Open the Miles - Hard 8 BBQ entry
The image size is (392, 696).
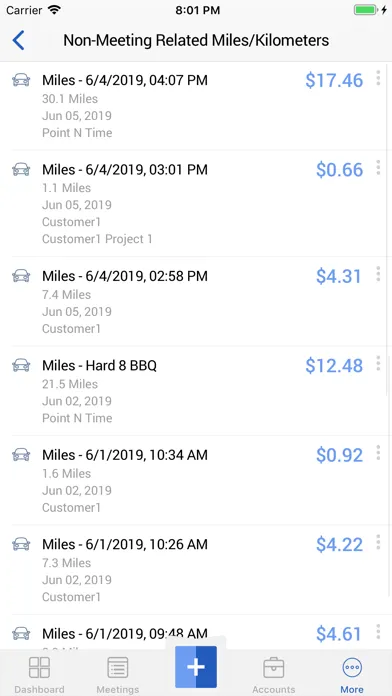[196, 391]
